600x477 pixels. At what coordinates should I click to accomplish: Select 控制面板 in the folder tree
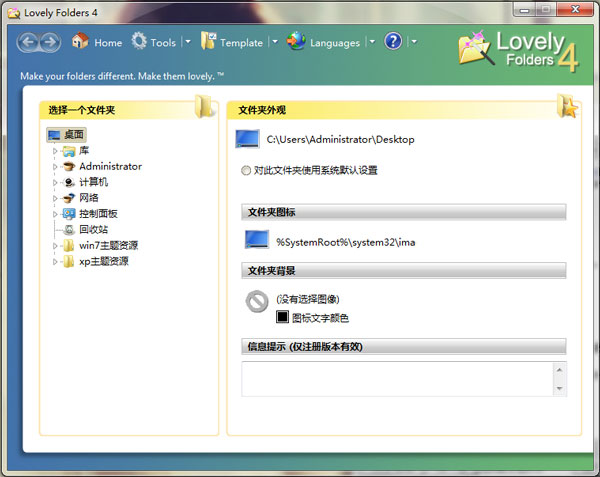(98, 214)
